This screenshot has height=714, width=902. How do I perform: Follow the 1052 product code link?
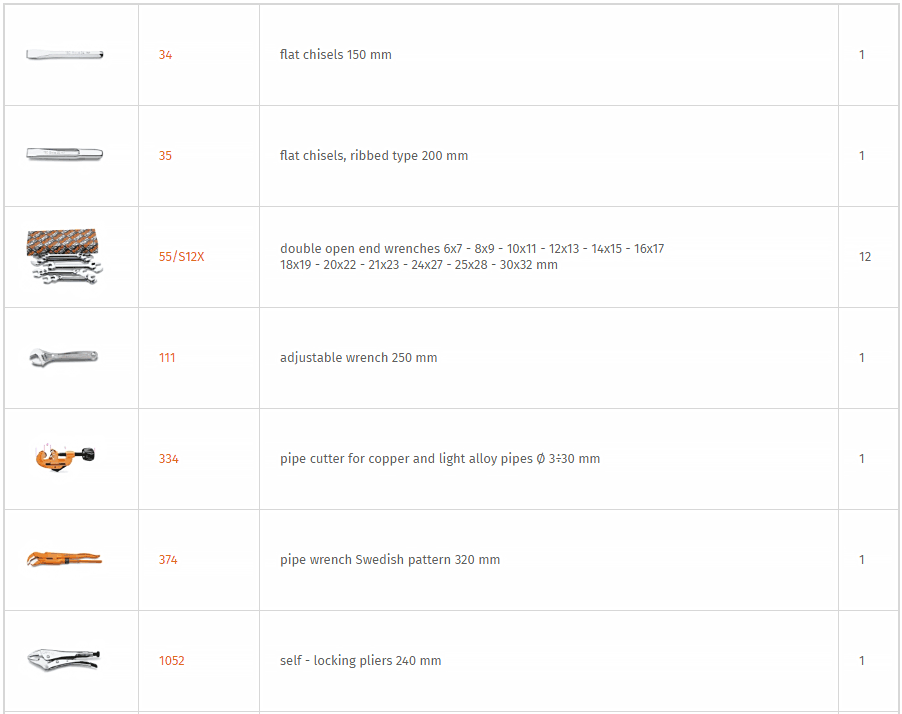pyautogui.click(x=171, y=661)
